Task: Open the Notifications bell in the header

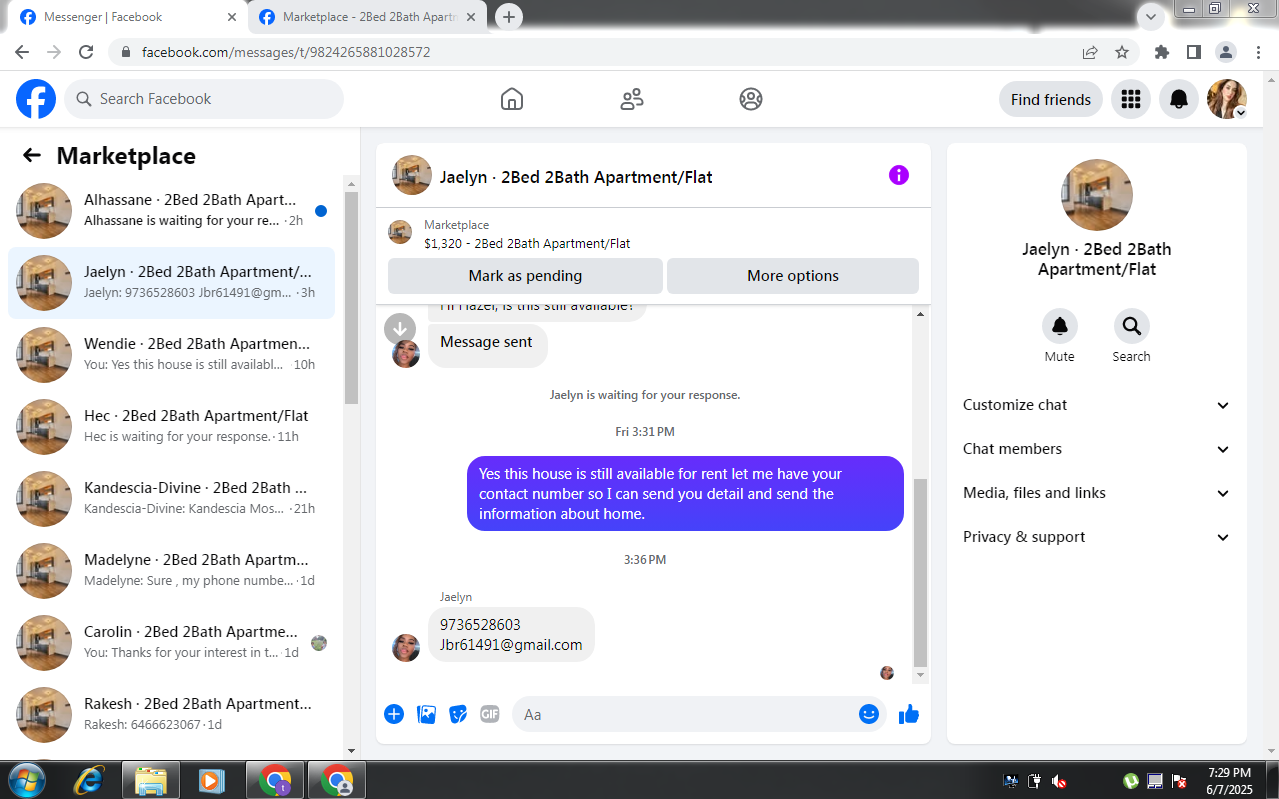Action: click(x=1179, y=99)
